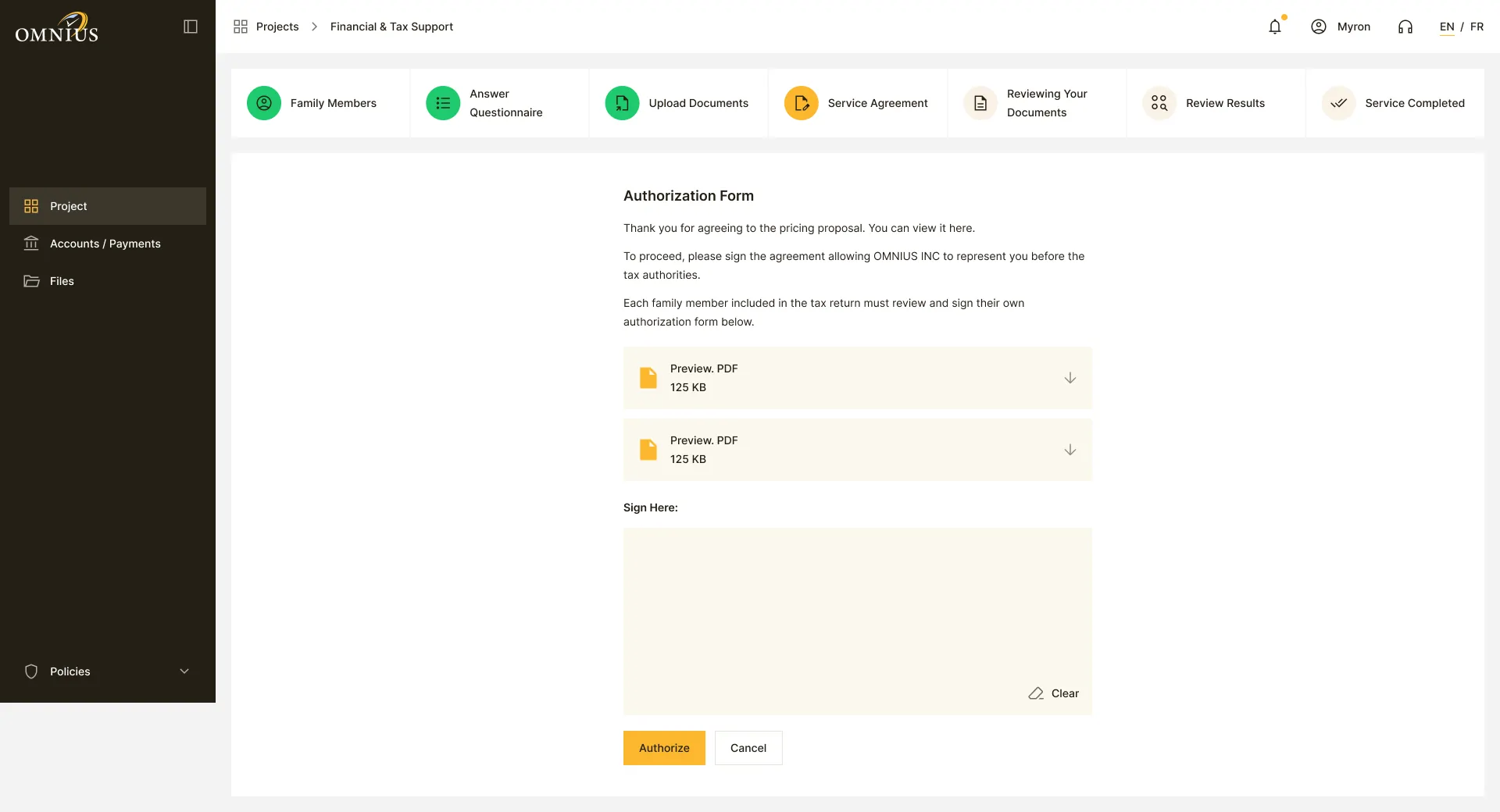Screen dimensions: 1500x812
Task: Click the headset support icon
Action: point(1405,27)
